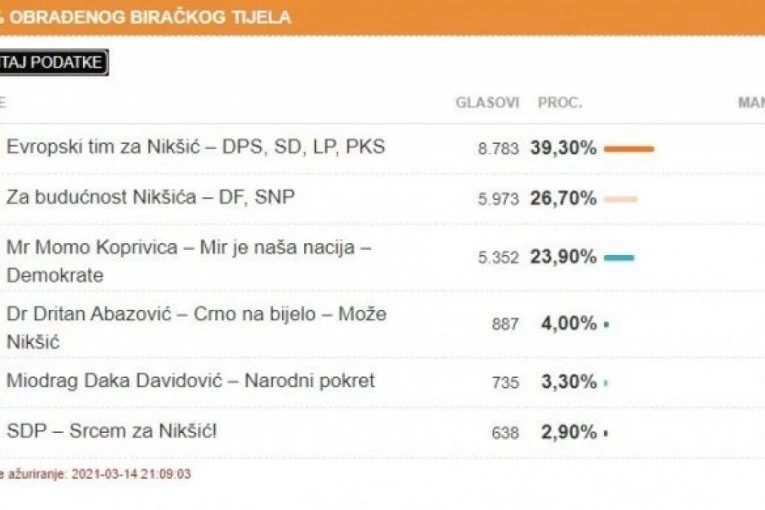Click the small bar beside 3,30%
This screenshot has height=510, width=765.
[x=606, y=382]
